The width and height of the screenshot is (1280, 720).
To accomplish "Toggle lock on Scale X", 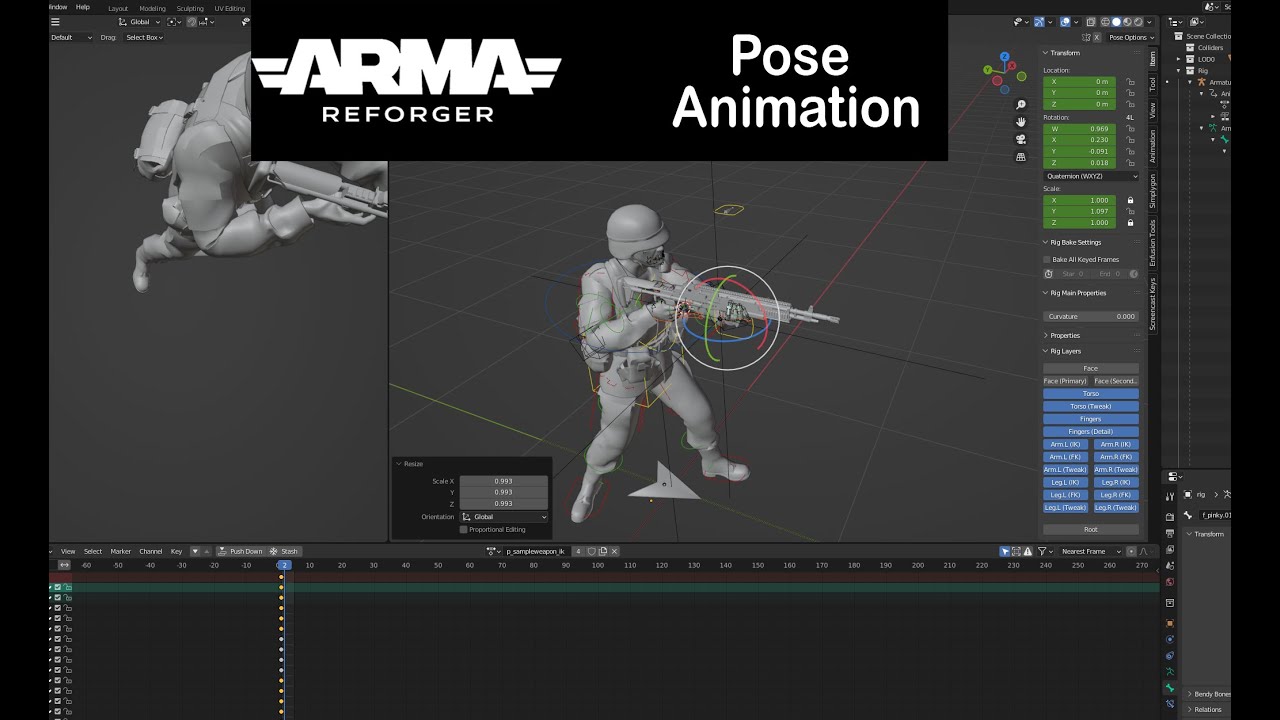I will click(1131, 200).
